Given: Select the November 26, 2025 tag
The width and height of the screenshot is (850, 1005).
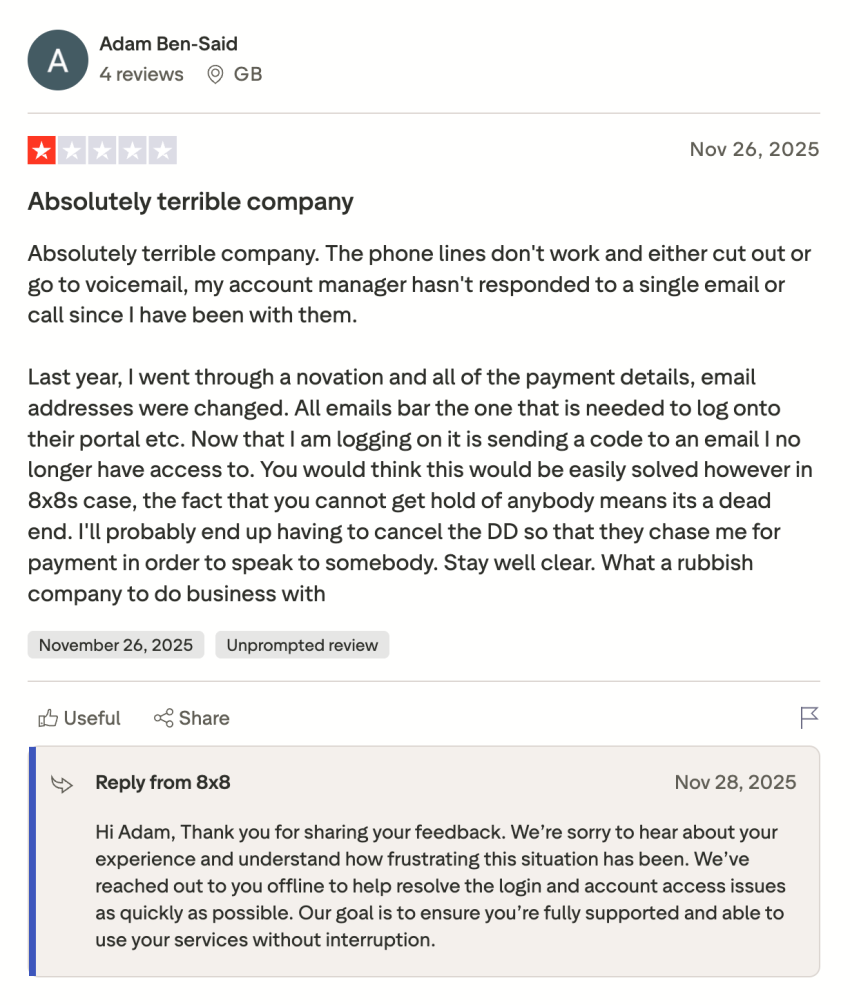Looking at the screenshot, I should pos(115,645).
